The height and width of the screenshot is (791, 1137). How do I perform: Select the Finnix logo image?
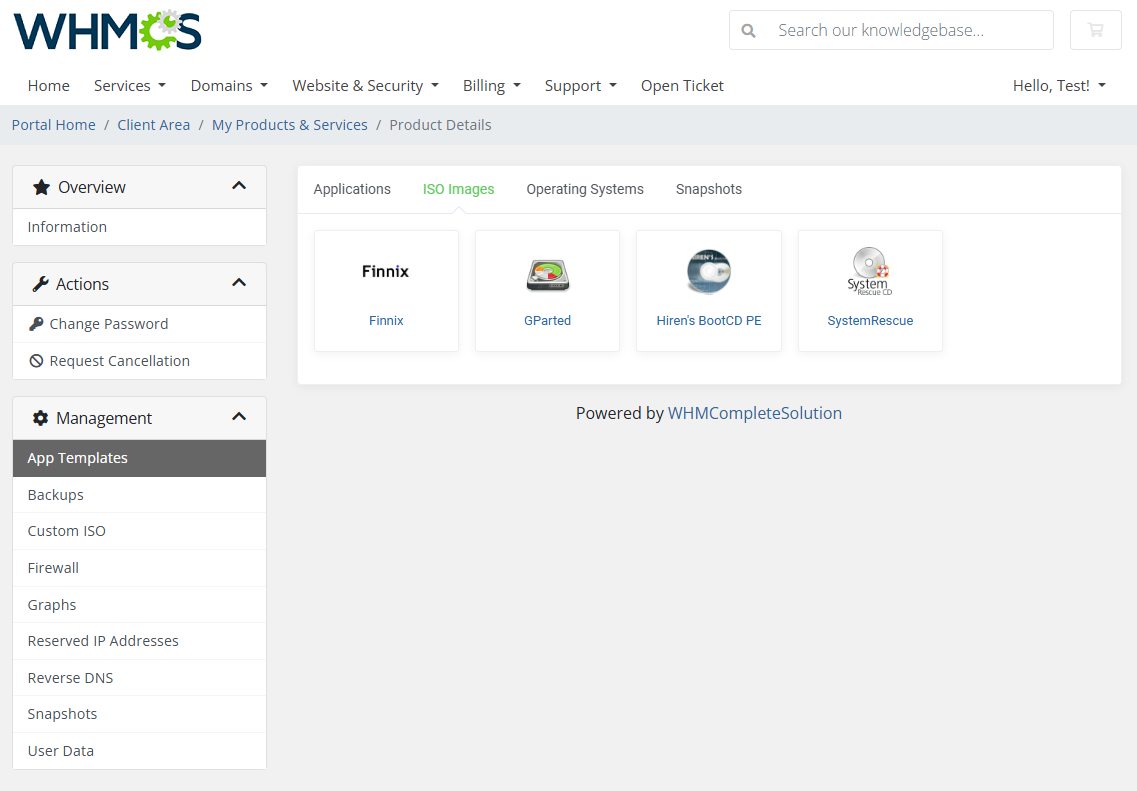tap(386, 272)
